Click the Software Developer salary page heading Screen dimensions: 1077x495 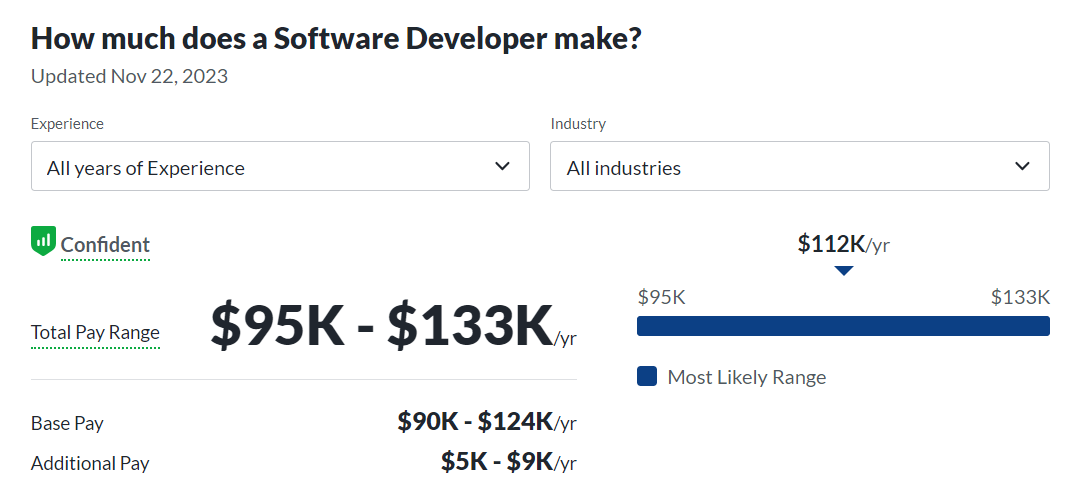pos(336,39)
